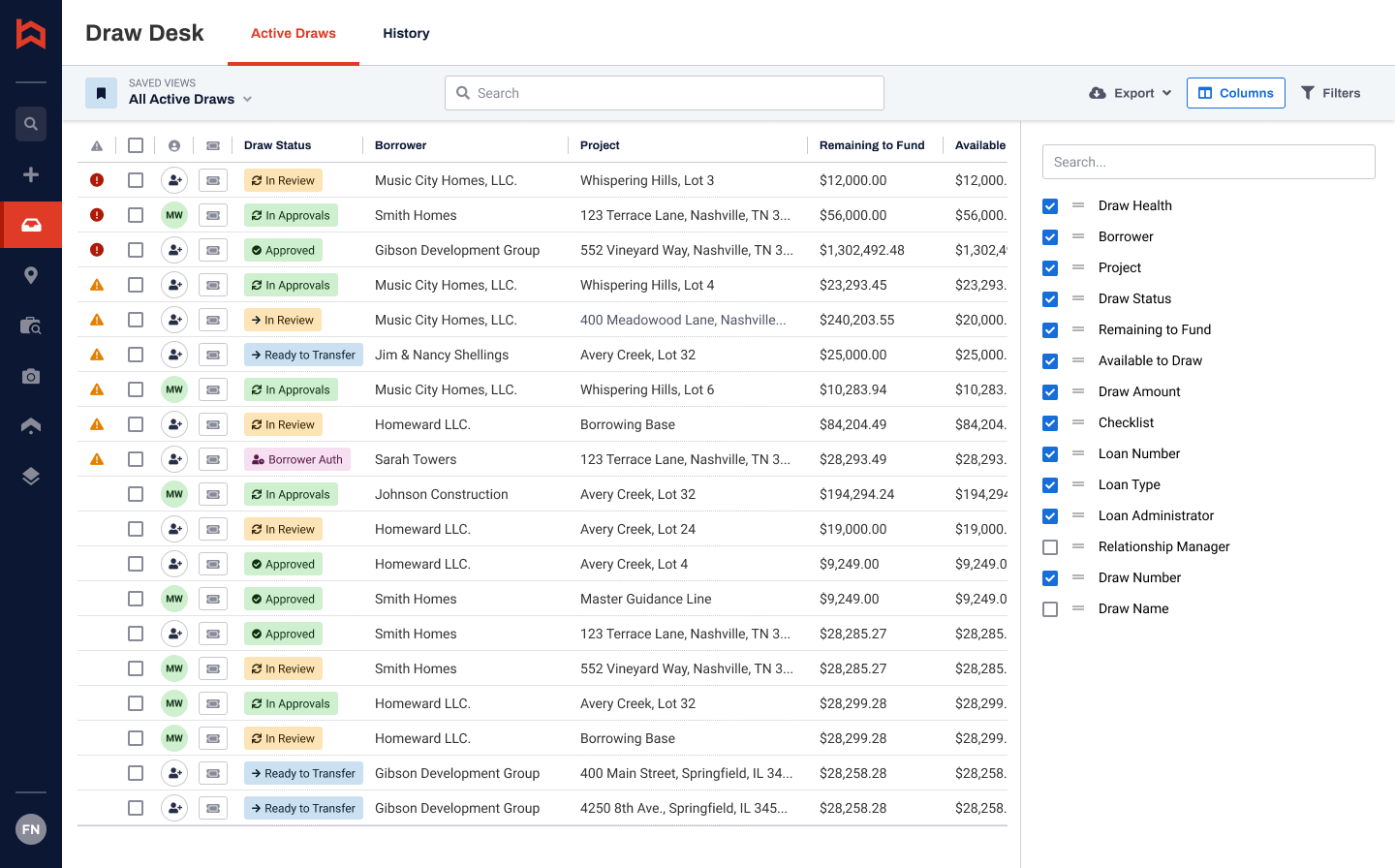Screen dimensions: 1395x868
Task: Sort by Project column header
Action: tap(600, 145)
